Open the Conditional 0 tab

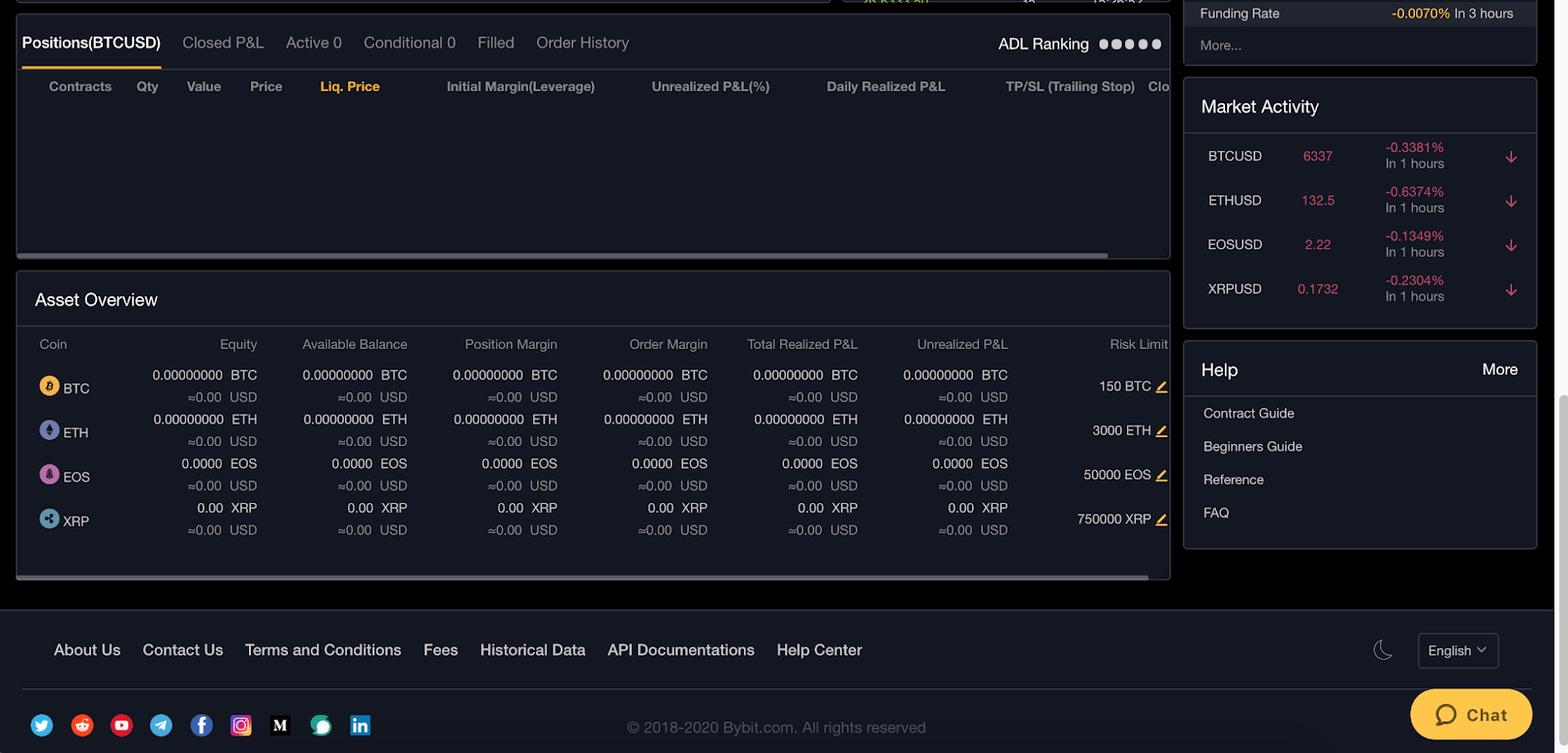pos(410,43)
